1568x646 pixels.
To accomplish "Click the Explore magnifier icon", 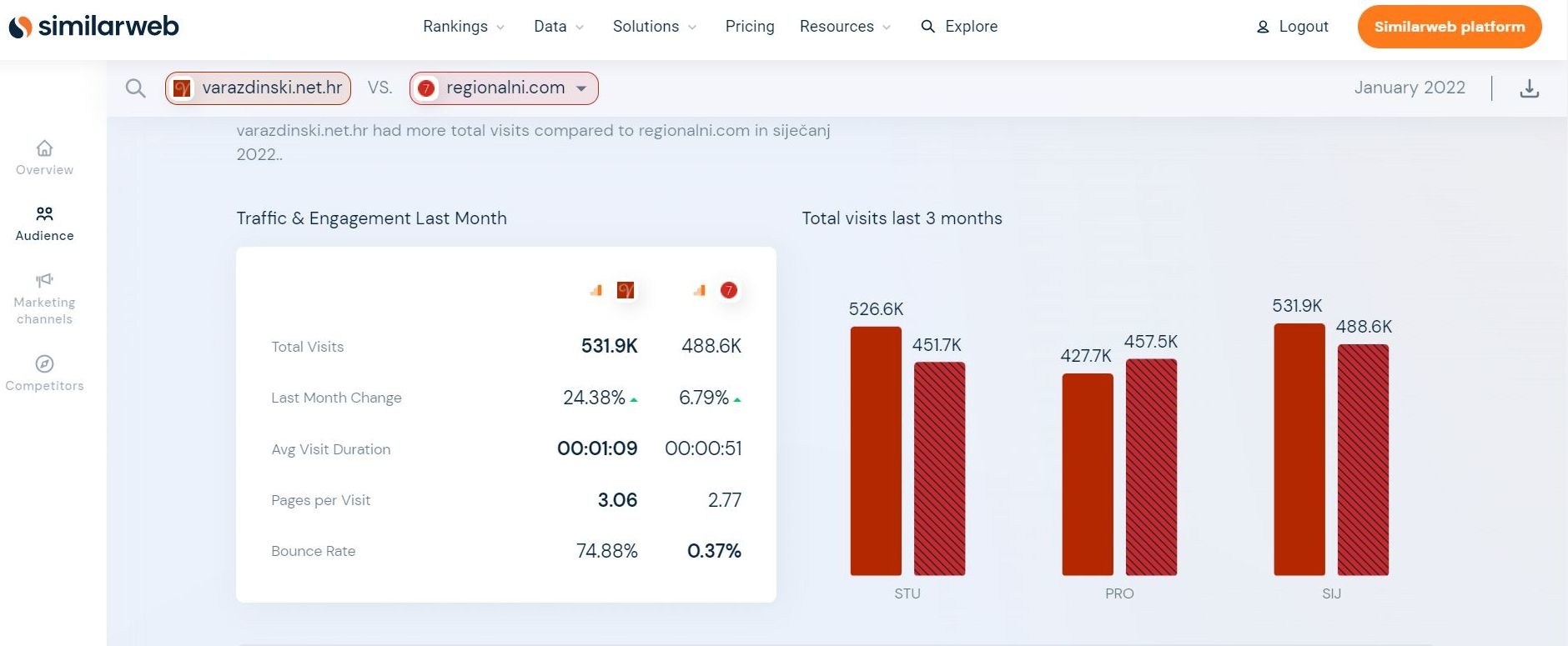I will pos(927,27).
